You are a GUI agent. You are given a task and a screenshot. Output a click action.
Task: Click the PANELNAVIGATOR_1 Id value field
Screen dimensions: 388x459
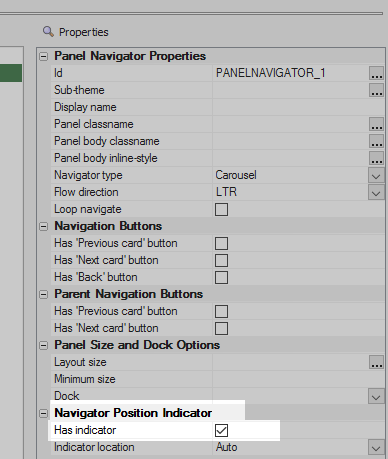coord(290,73)
